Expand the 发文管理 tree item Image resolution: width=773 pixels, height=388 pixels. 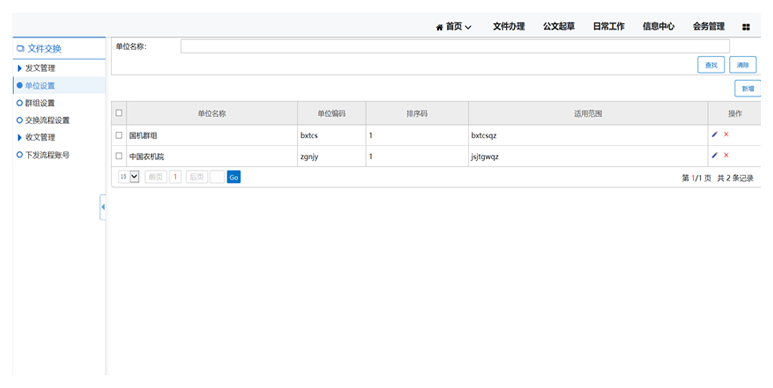click(x=19, y=69)
